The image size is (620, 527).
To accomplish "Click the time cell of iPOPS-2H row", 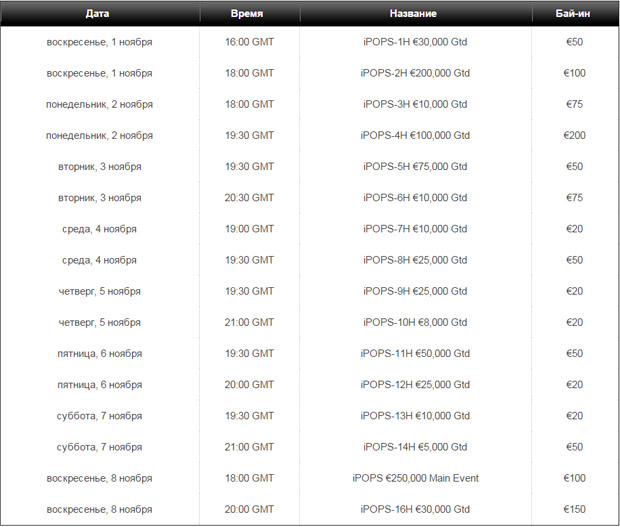I will click(250, 73).
